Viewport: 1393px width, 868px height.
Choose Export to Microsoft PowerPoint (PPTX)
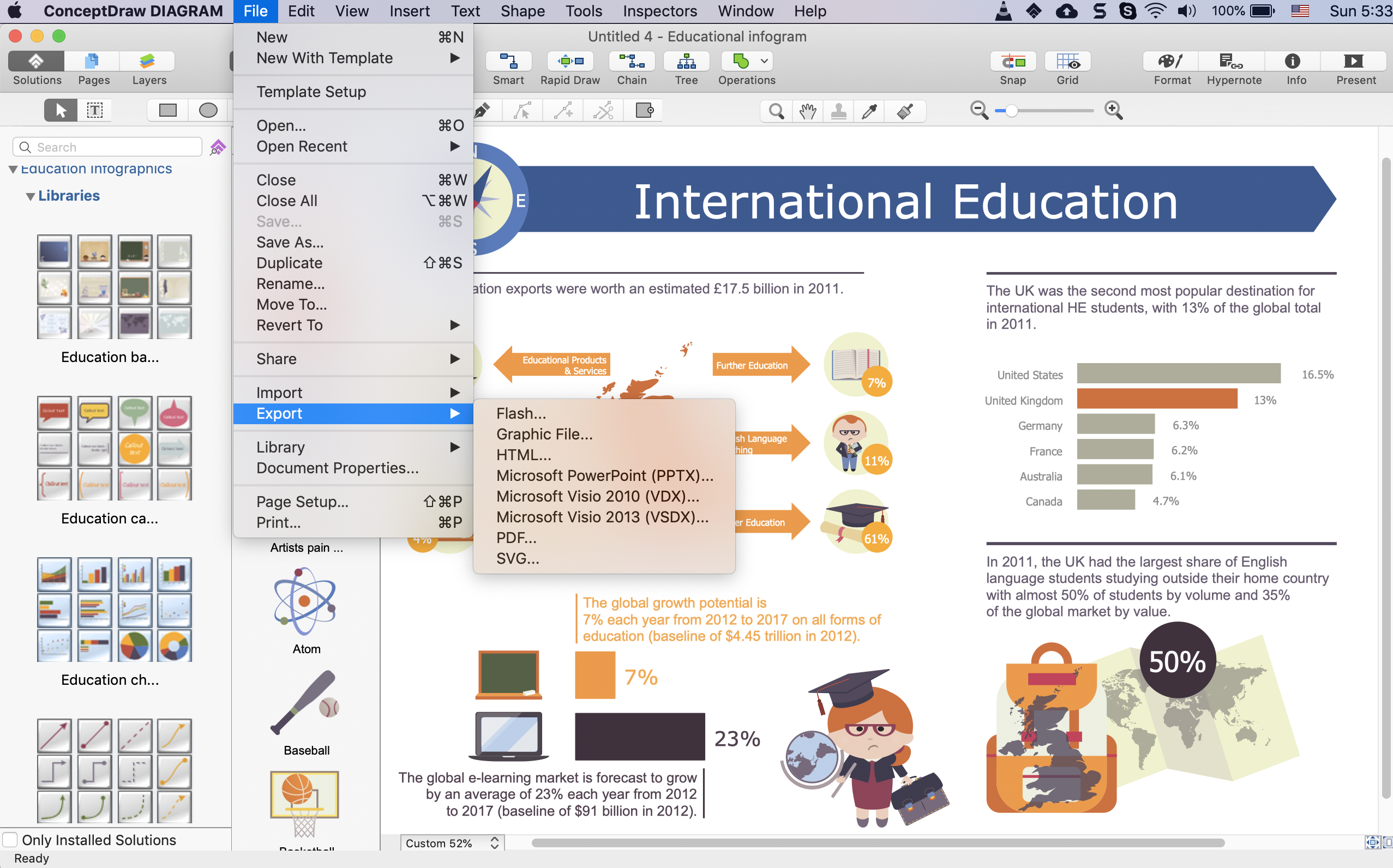pos(604,476)
